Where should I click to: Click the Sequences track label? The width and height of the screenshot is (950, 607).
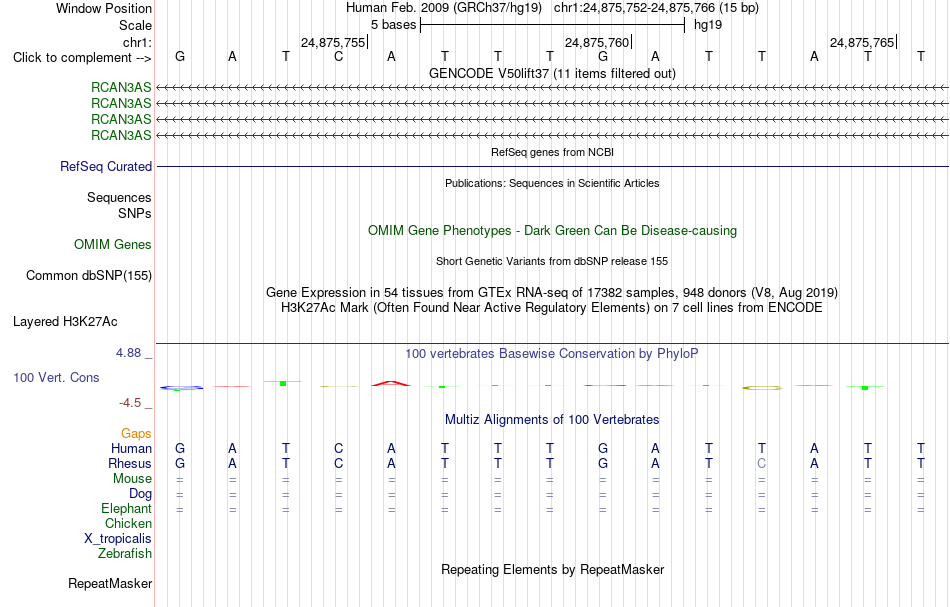119,197
